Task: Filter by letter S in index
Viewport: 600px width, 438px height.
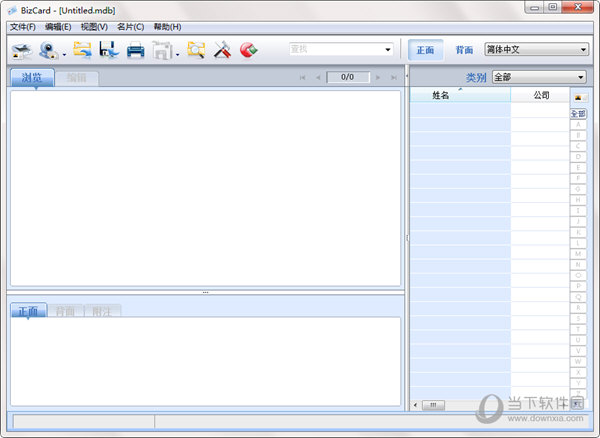Action: click(x=578, y=318)
